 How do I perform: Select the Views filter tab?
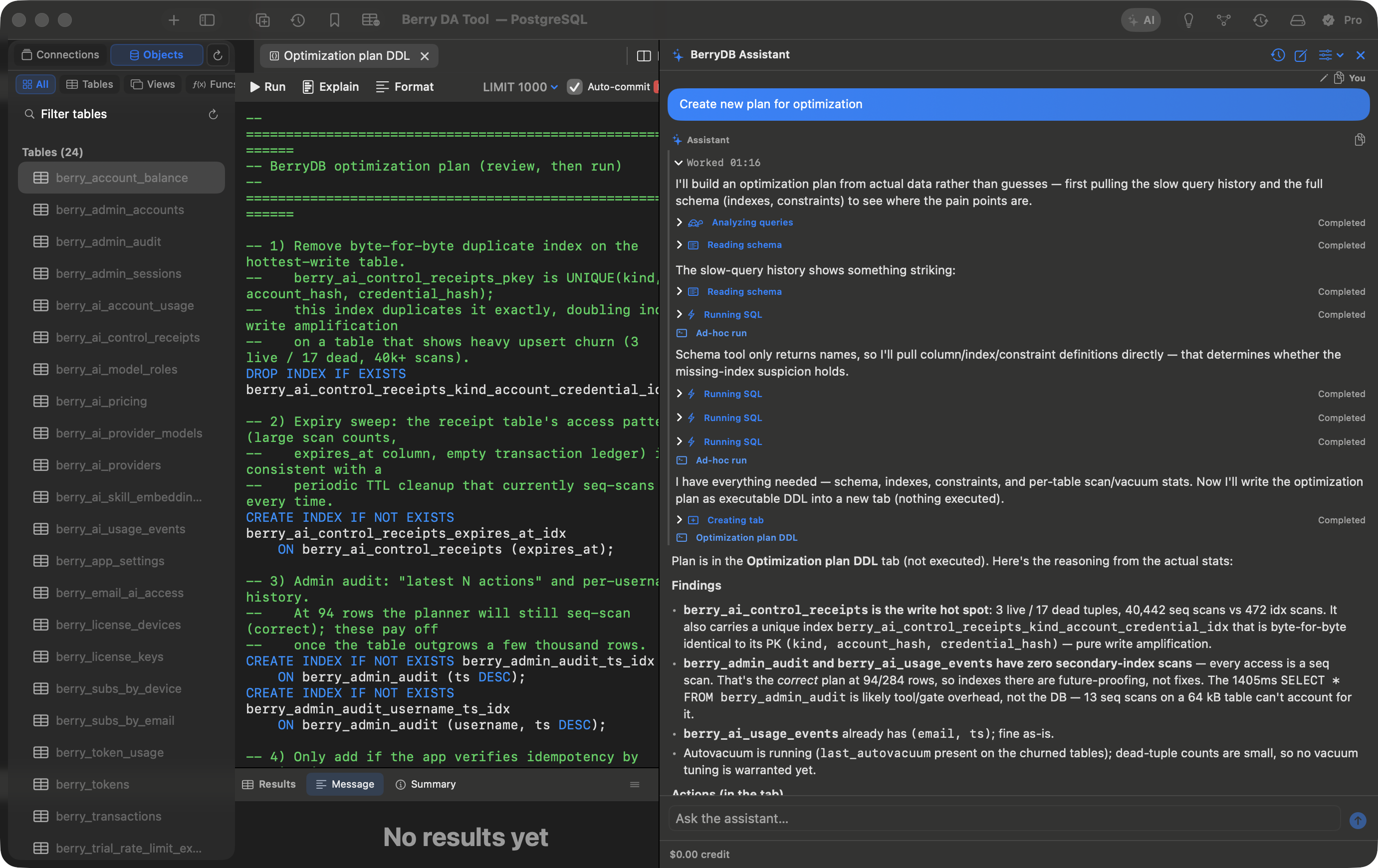click(x=153, y=84)
